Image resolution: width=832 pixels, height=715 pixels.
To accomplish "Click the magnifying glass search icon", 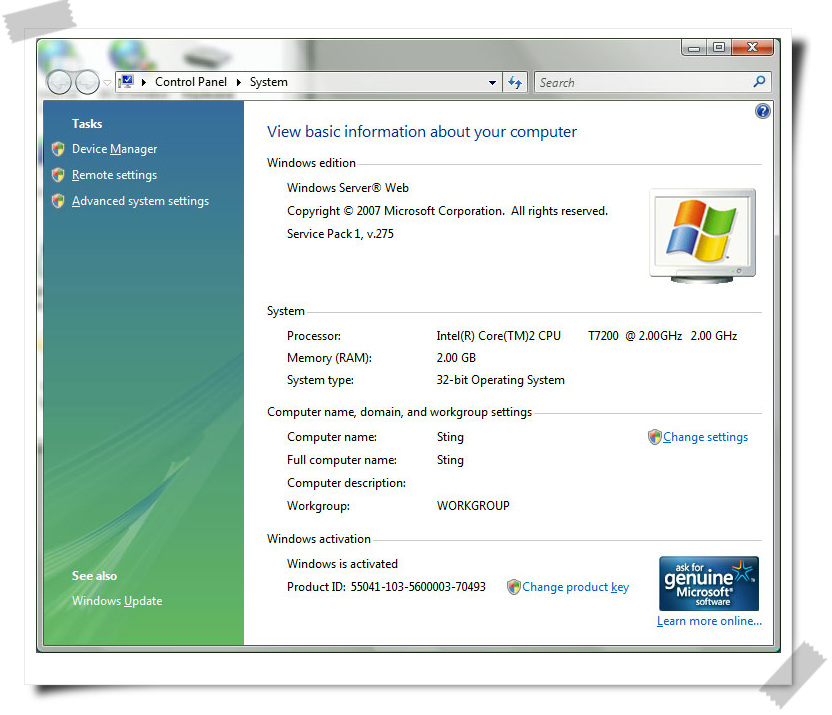I will (x=759, y=82).
